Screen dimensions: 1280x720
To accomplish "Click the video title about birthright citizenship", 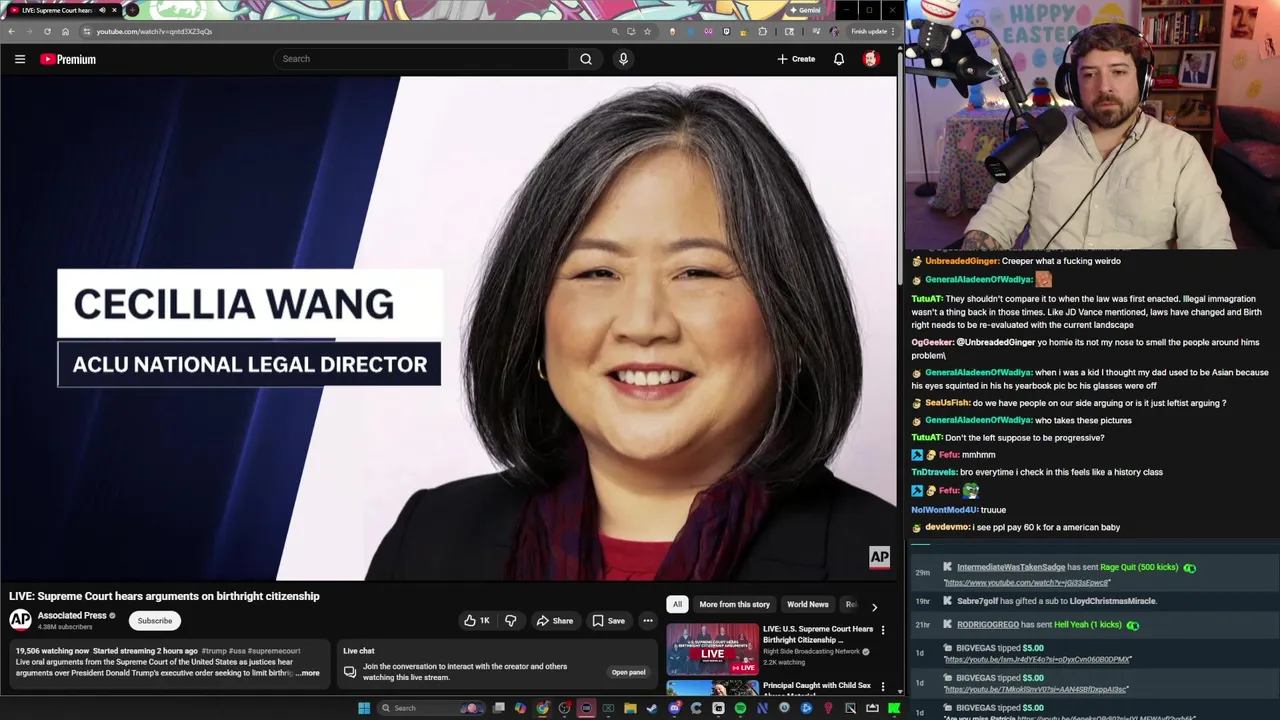I will click(x=164, y=596).
